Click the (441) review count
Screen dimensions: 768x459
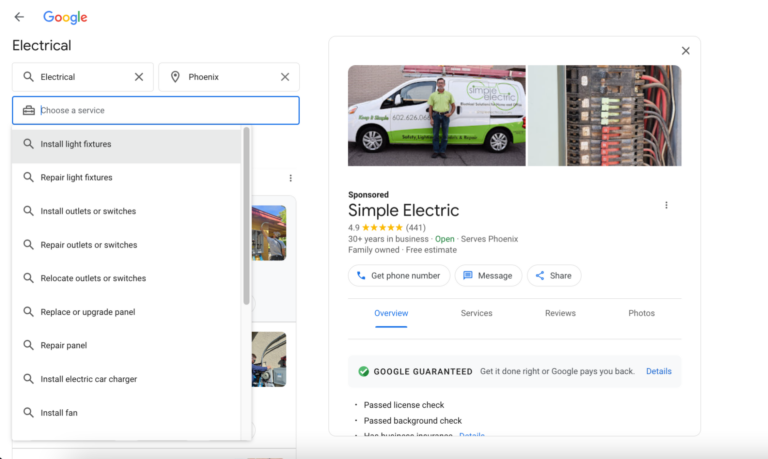(x=416, y=227)
